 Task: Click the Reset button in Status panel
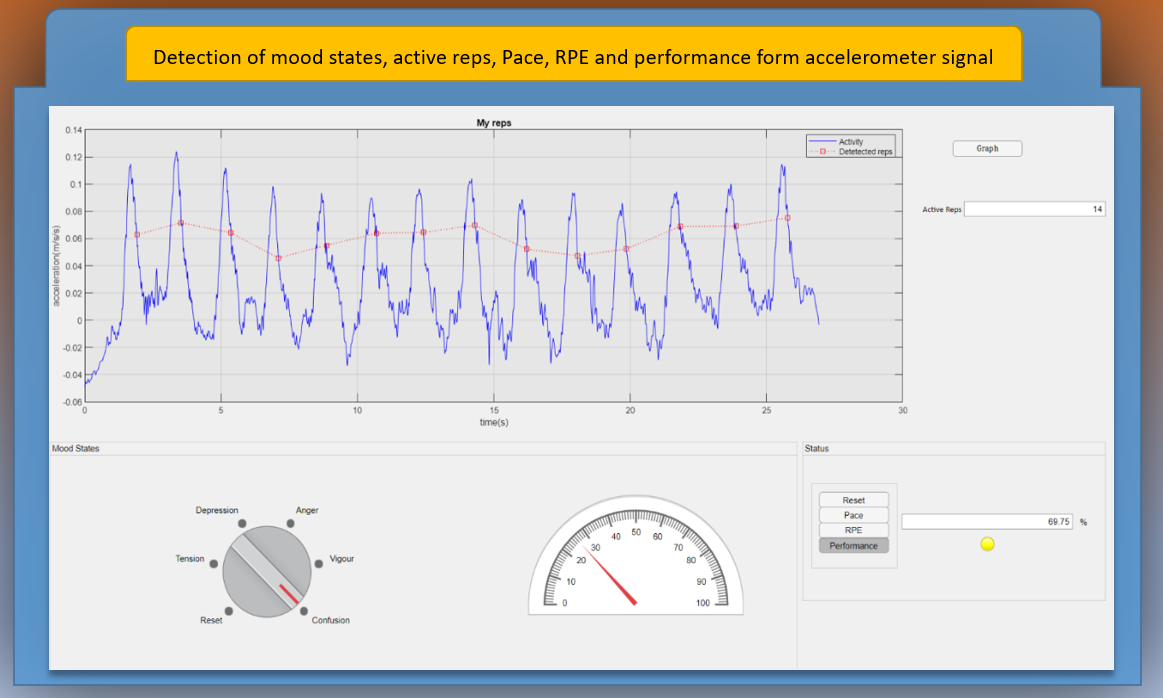click(x=853, y=500)
